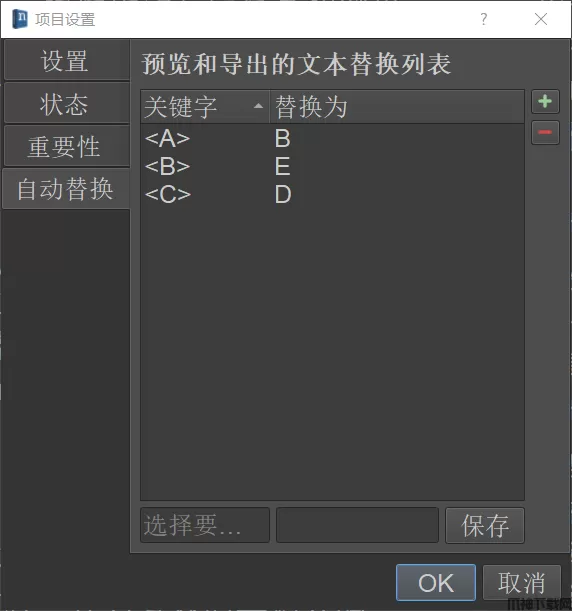The width and height of the screenshot is (572, 611).
Task: Click the 选择要... keyword input field
Action: click(x=205, y=525)
